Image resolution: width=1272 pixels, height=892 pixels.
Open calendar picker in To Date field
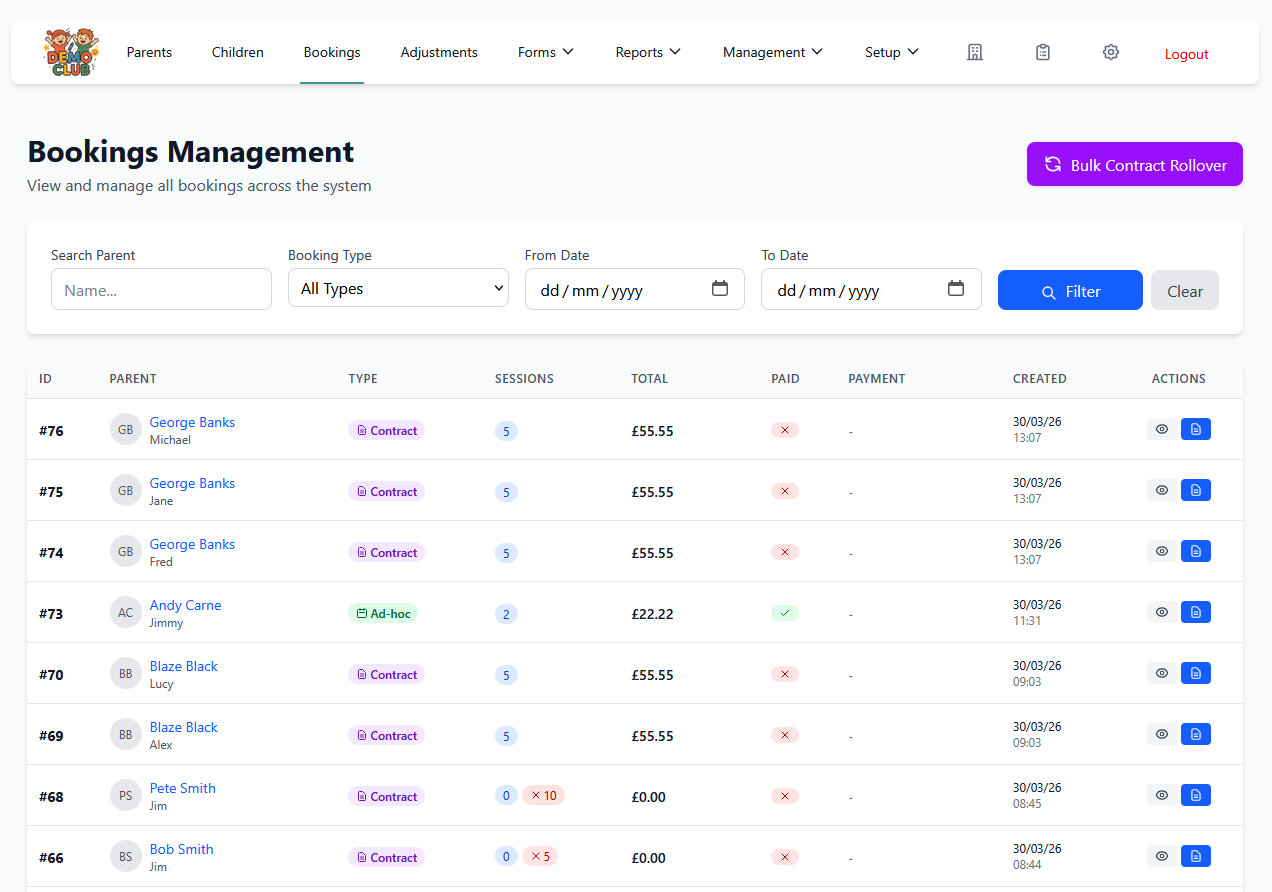click(956, 289)
